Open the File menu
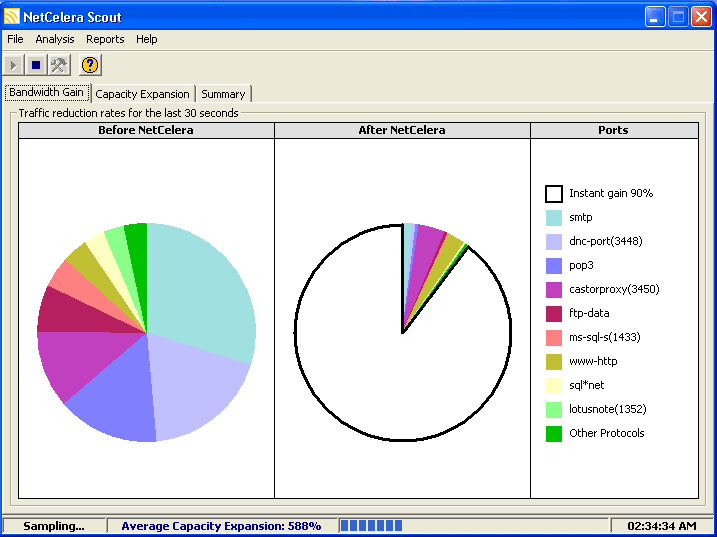Viewport: 717px width, 537px height. (x=15, y=39)
